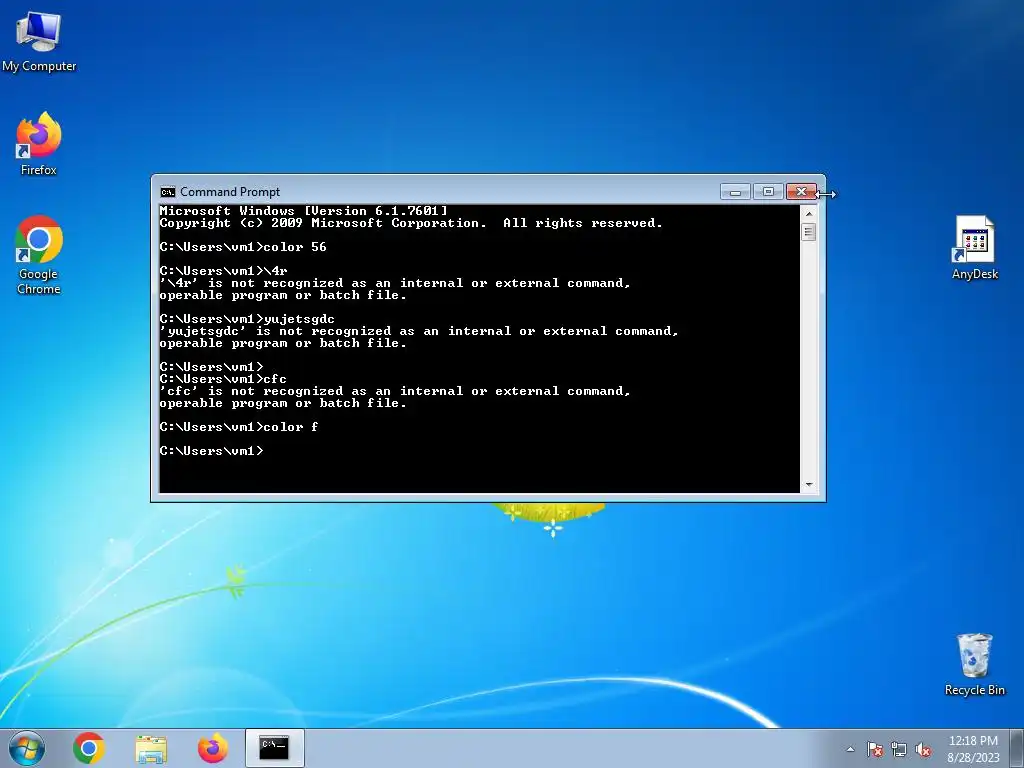Click the 'color f' command line

point(239,427)
